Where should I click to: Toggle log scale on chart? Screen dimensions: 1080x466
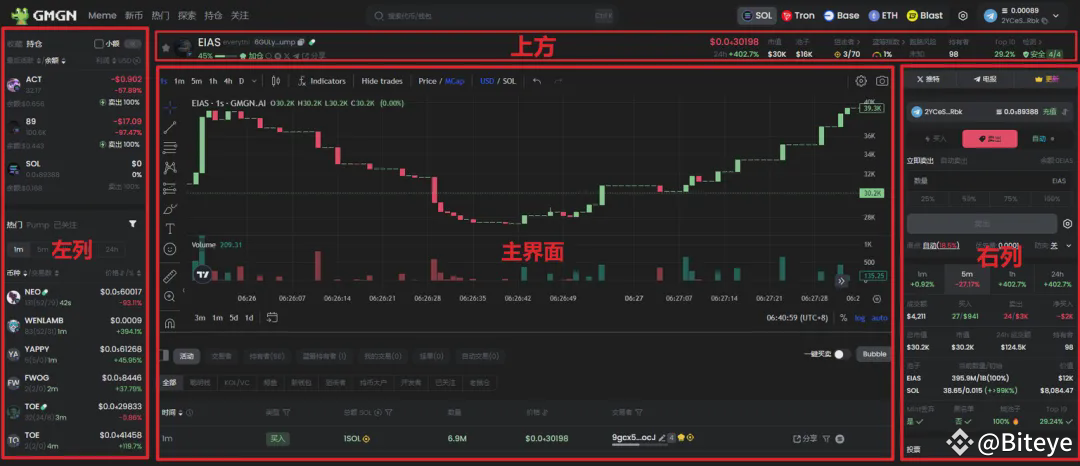[x=861, y=318]
